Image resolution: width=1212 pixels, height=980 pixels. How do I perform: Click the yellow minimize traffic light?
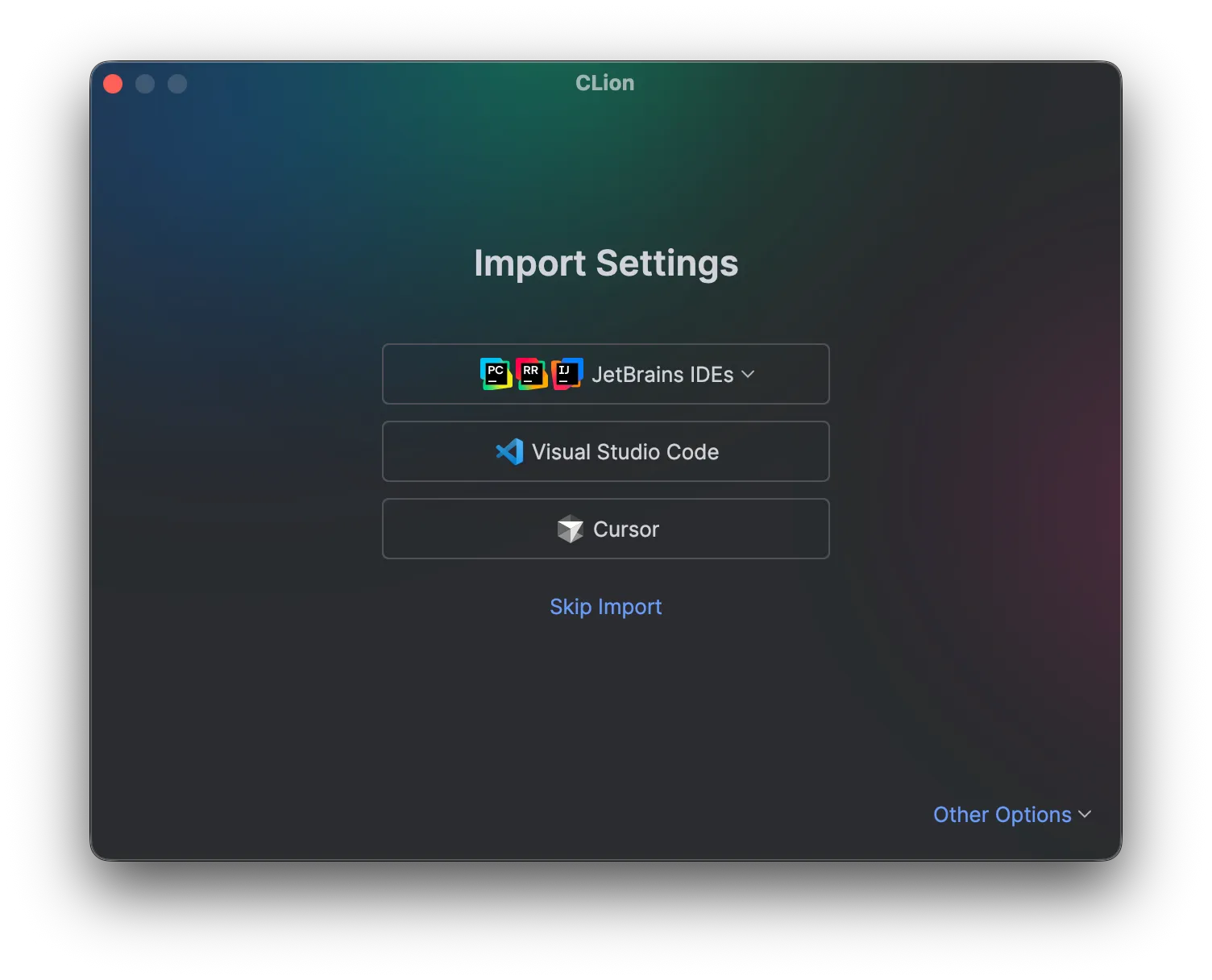(145, 83)
